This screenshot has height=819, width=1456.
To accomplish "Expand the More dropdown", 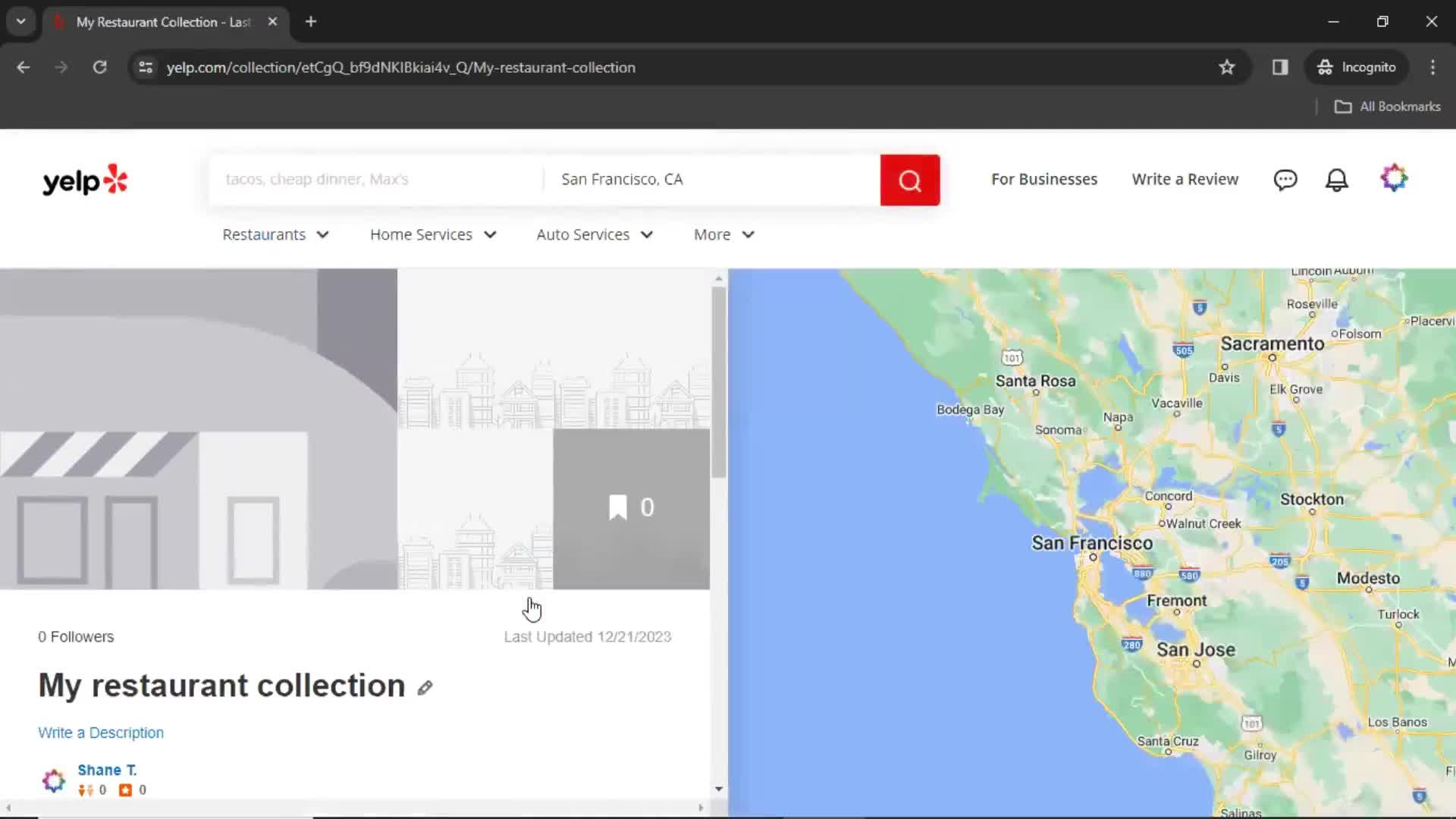I will (x=724, y=235).
